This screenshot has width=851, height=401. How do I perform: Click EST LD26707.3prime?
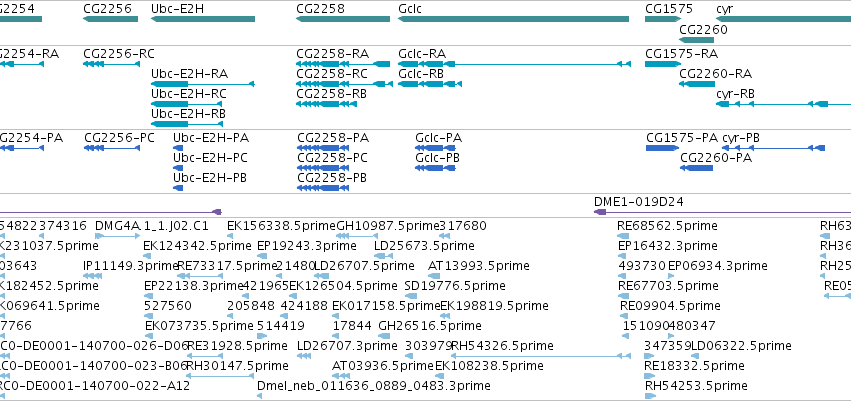[304, 356]
